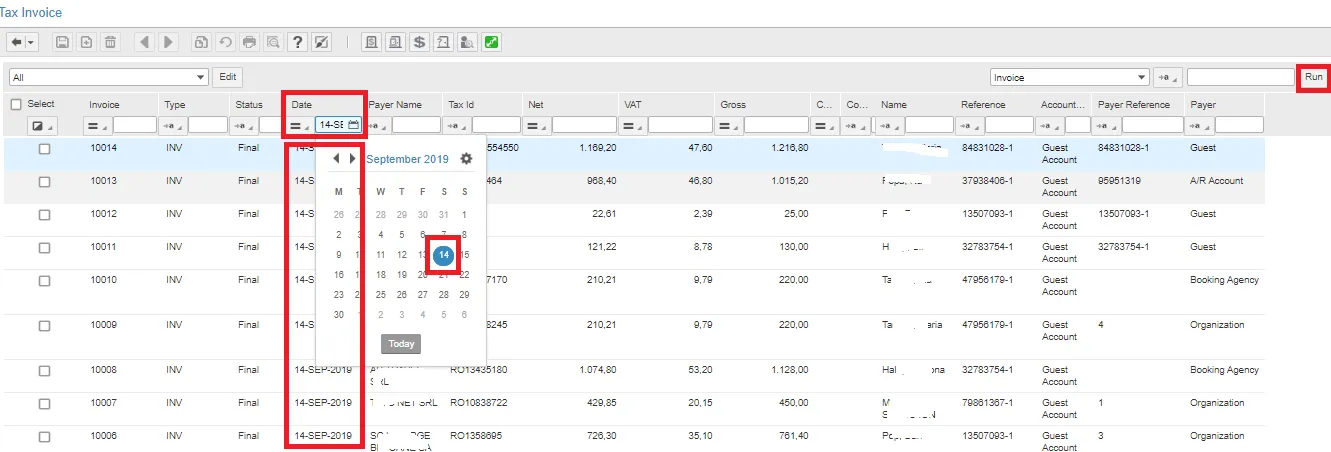Click the print icon

(x=249, y=42)
